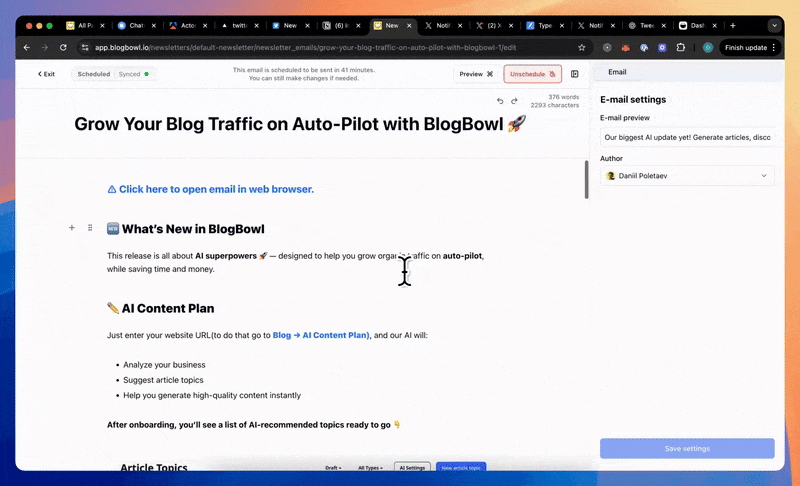Click the Finish update button

pyautogui.click(x=746, y=47)
